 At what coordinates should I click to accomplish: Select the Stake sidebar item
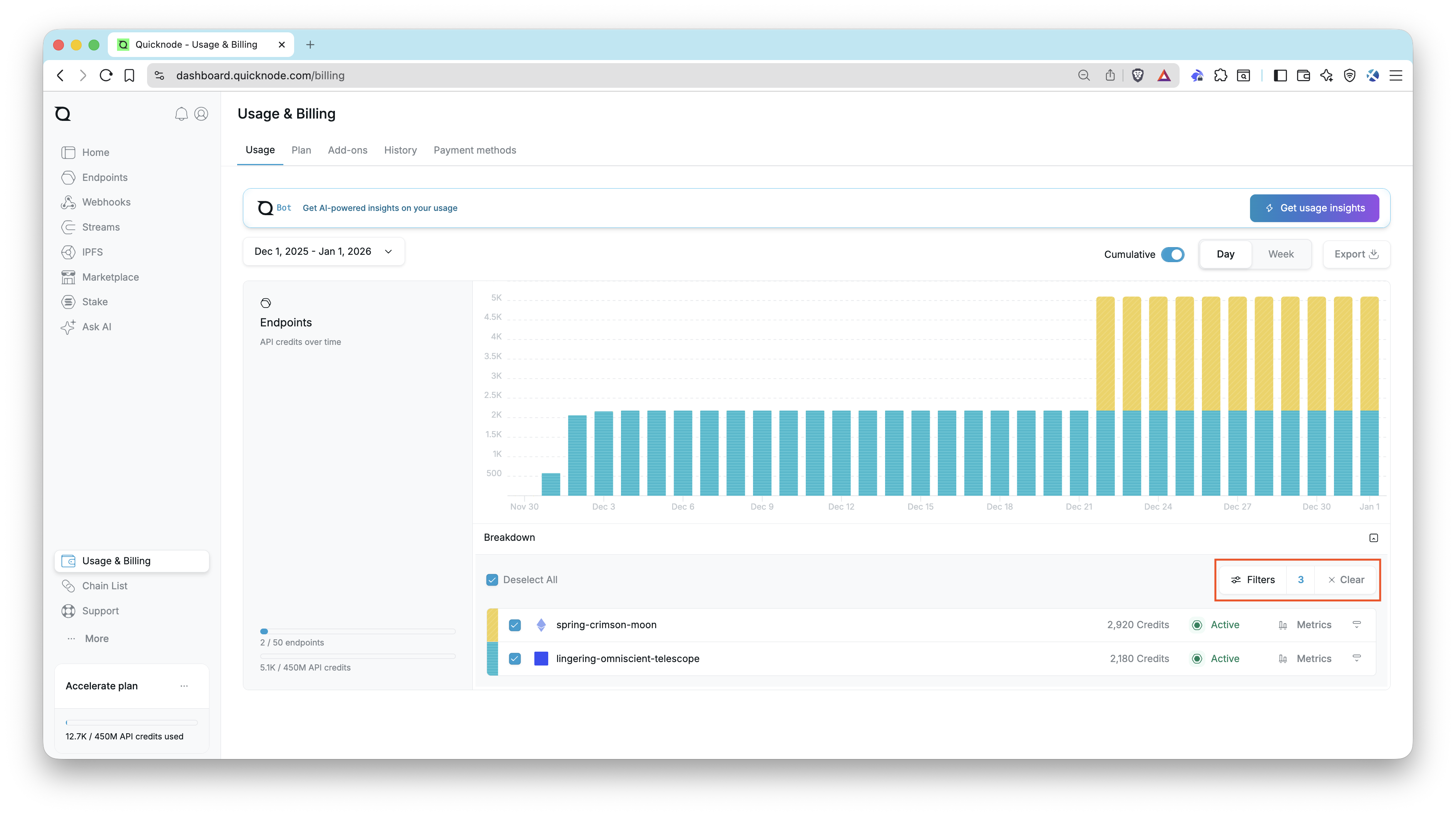(x=94, y=301)
